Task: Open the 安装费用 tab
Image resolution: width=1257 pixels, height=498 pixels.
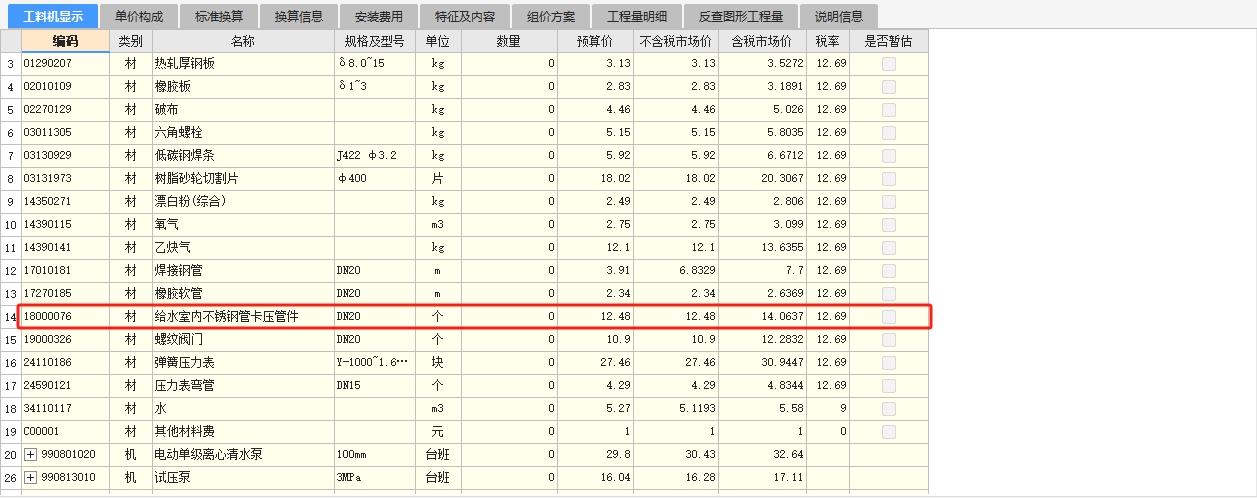Action: [379, 16]
